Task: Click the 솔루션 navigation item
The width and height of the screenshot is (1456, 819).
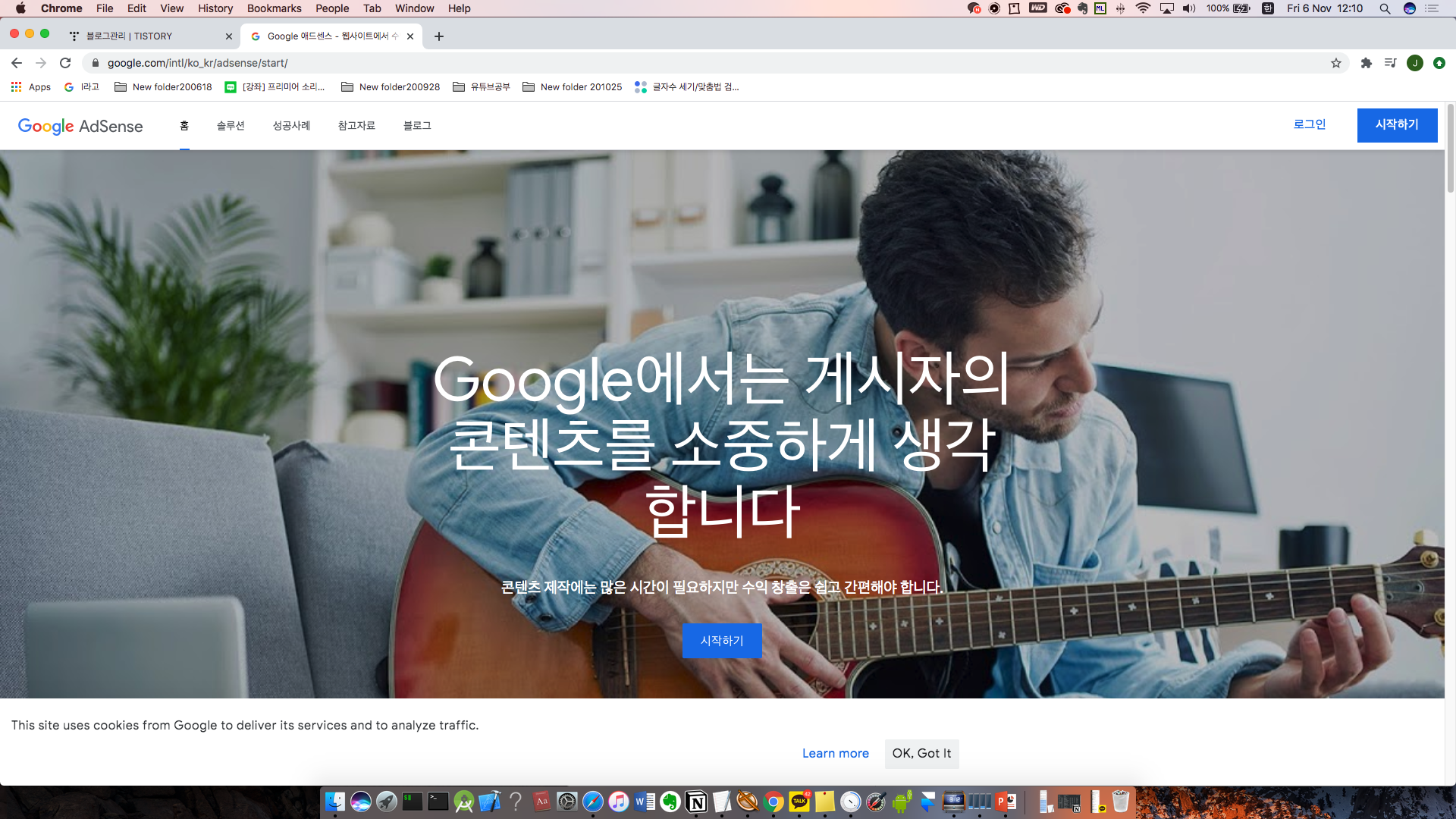Action: coord(231,126)
